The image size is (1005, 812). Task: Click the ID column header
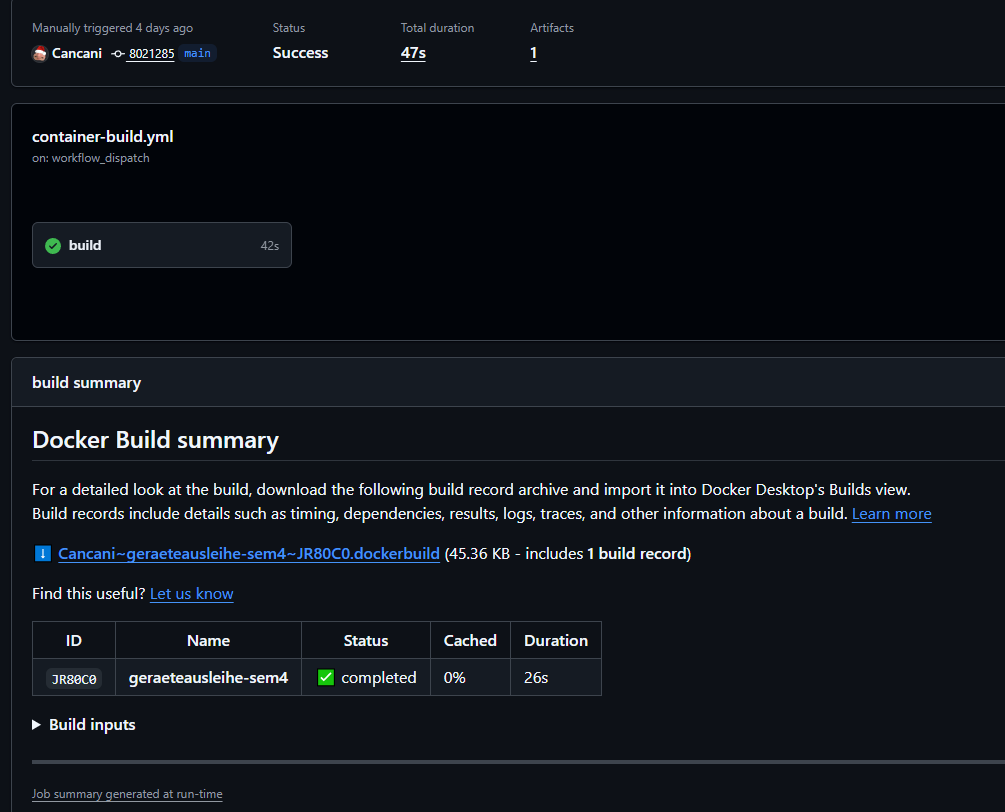tap(74, 640)
